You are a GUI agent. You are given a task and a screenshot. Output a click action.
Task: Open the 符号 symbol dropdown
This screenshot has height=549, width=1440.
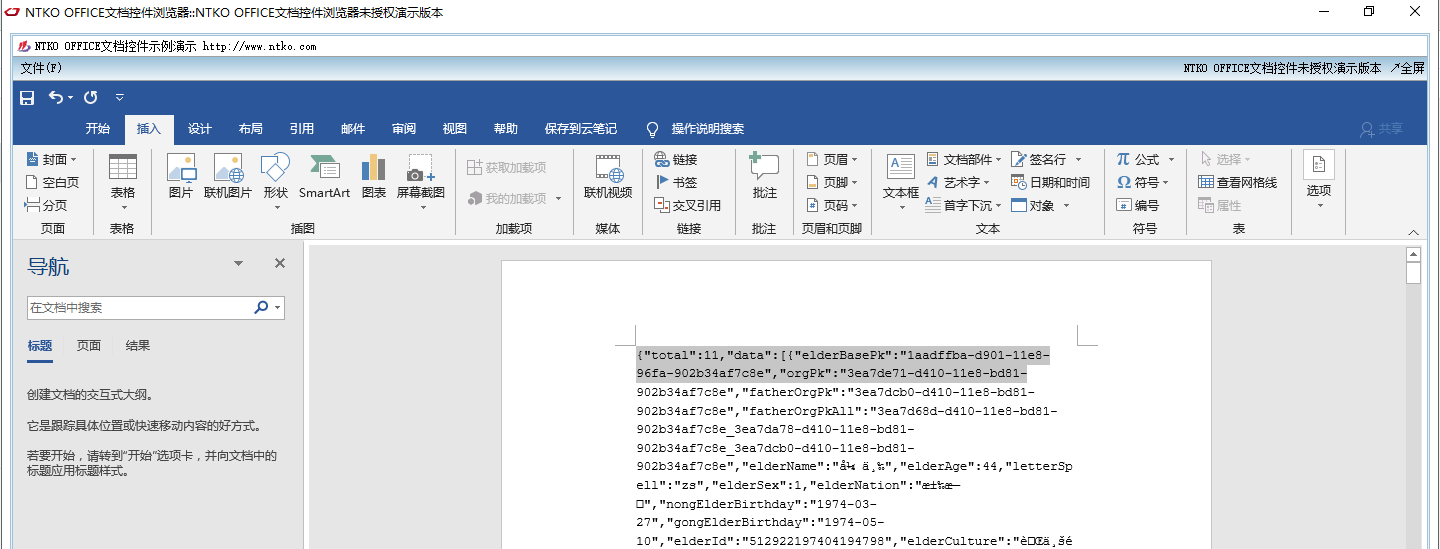pyautogui.click(x=1144, y=183)
